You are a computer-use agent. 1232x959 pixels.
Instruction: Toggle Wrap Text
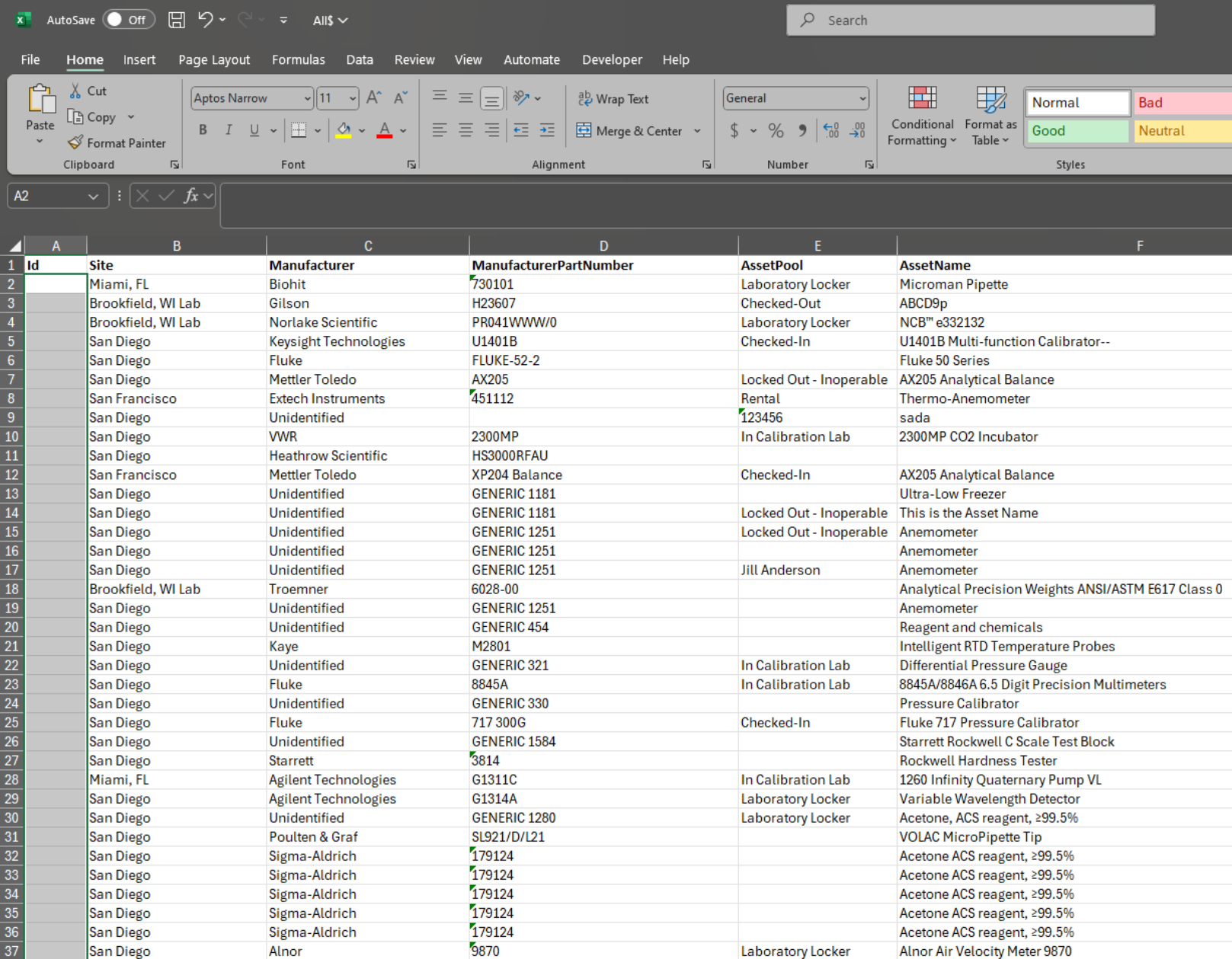[x=613, y=98]
